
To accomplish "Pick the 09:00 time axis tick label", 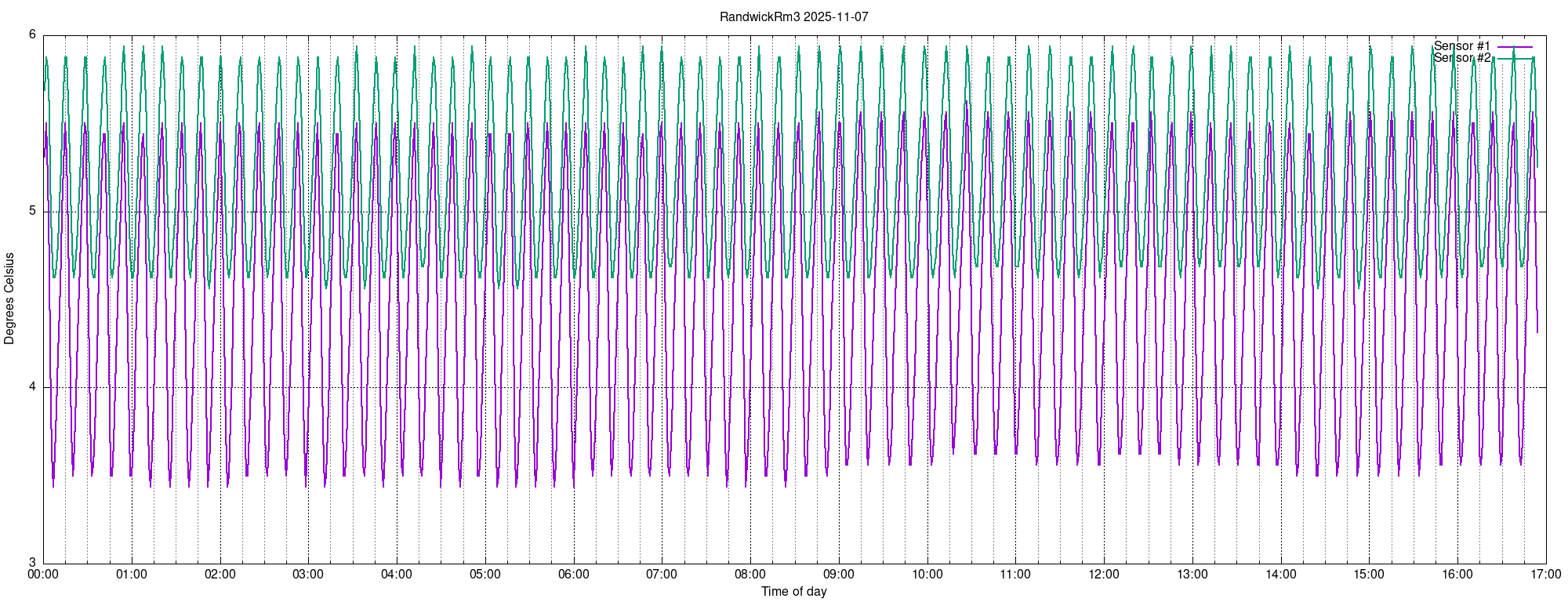I will [x=839, y=575].
